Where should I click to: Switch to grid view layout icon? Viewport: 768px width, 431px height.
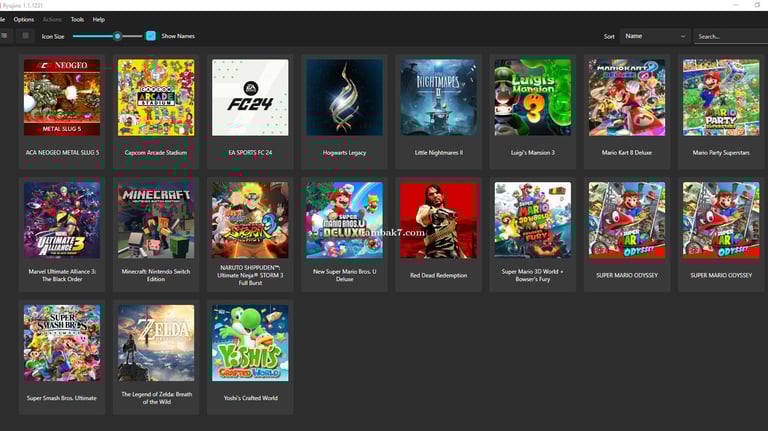[25, 36]
